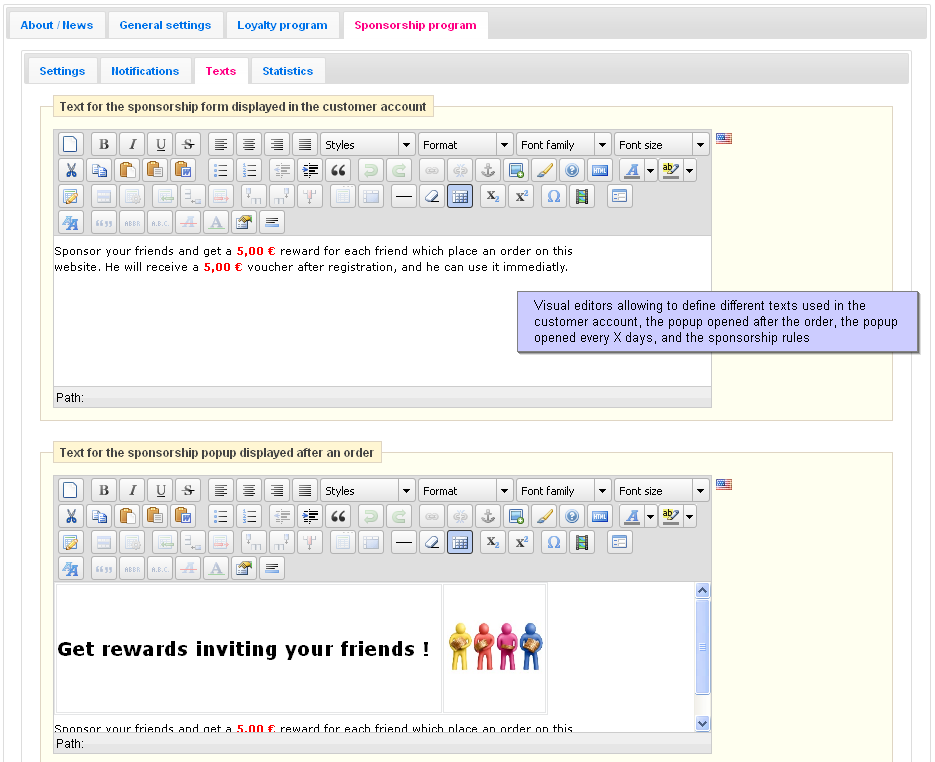
Task: Switch to the Statistics sub-tab
Action: pyautogui.click(x=287, y=71)
